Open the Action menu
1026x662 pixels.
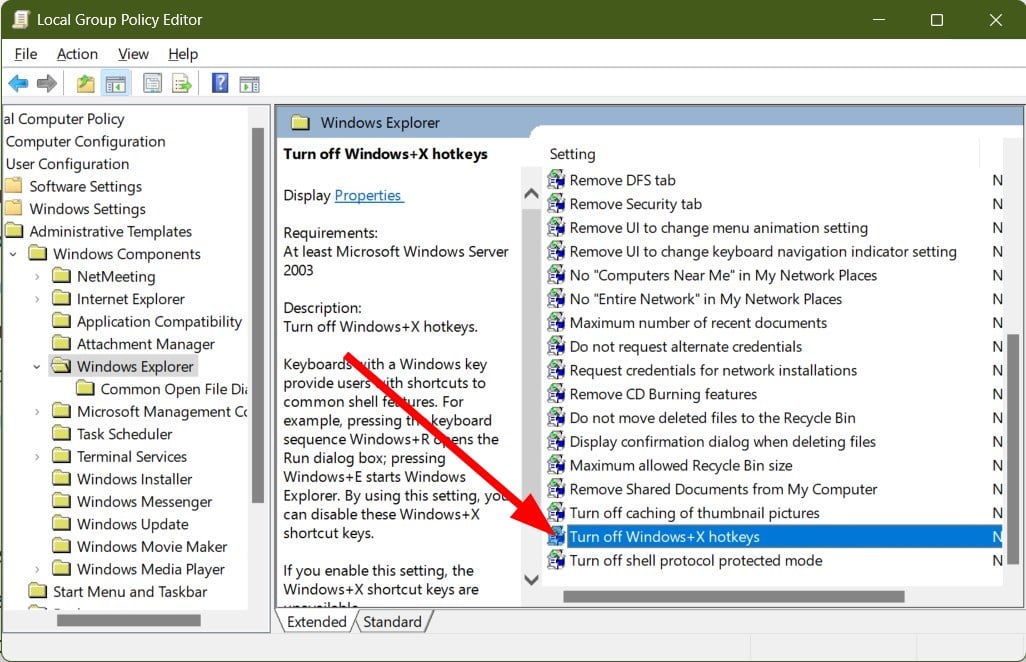tap(77, 54)
